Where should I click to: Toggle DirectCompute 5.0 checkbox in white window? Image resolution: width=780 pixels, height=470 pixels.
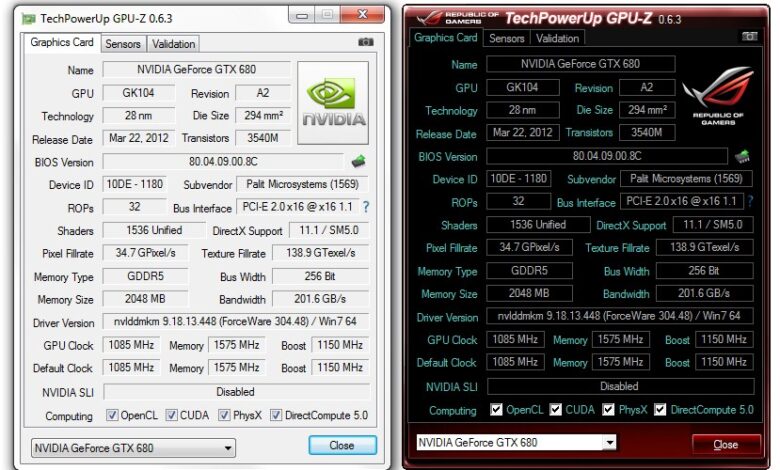276,415
